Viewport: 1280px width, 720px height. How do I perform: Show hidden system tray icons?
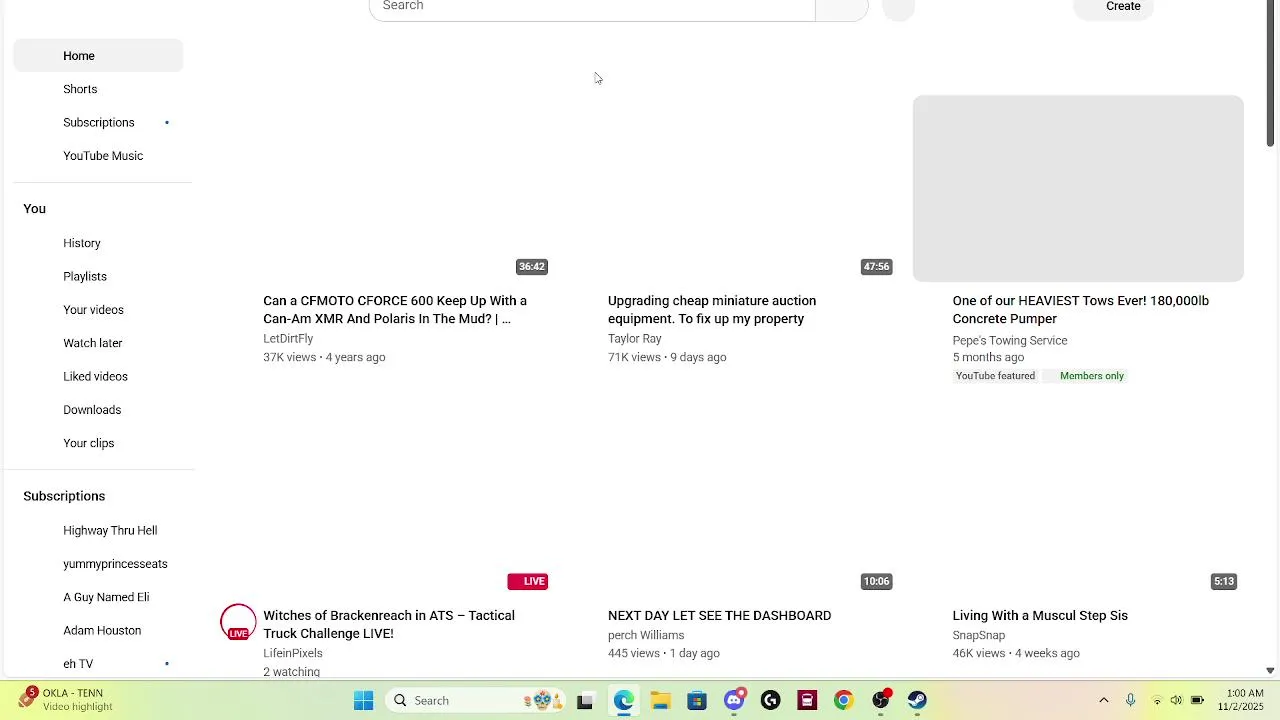click(1104, 701)
